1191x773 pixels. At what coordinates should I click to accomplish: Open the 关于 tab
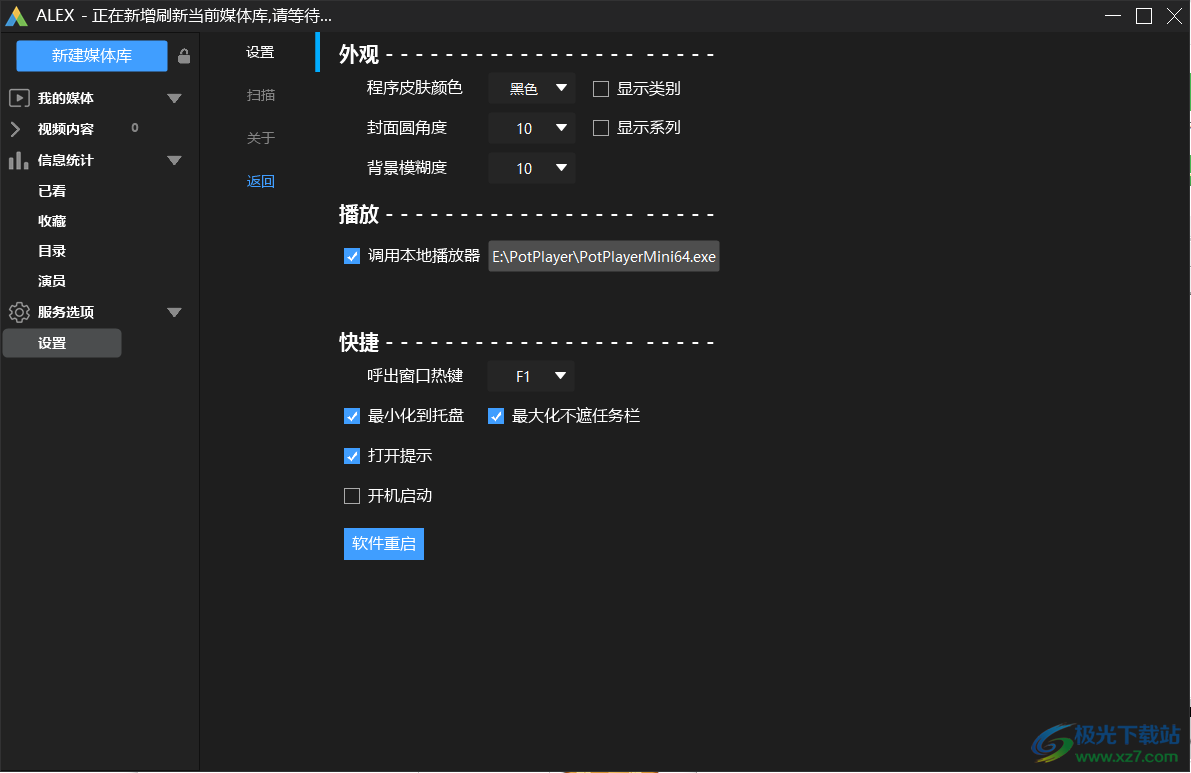(260, 137)
